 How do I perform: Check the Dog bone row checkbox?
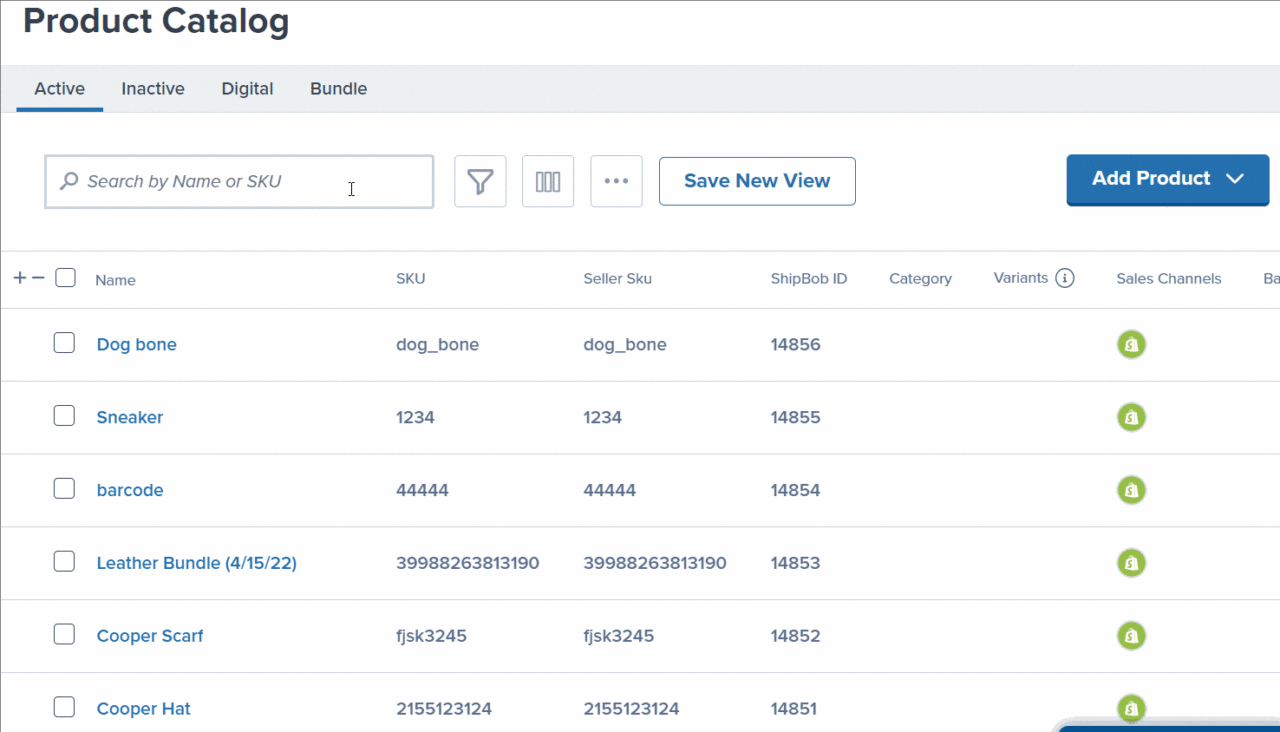(64, 341)
